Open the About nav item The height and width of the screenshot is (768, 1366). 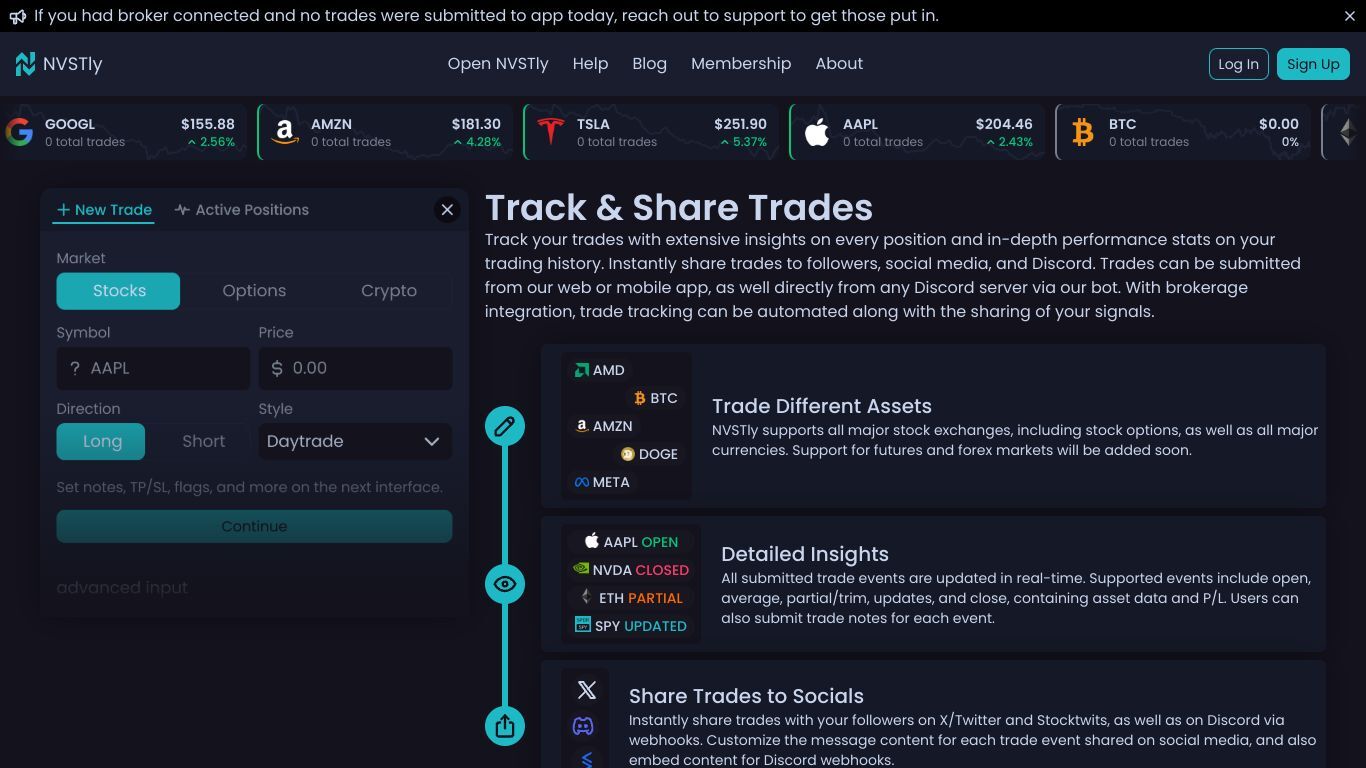tap(839, 64)
